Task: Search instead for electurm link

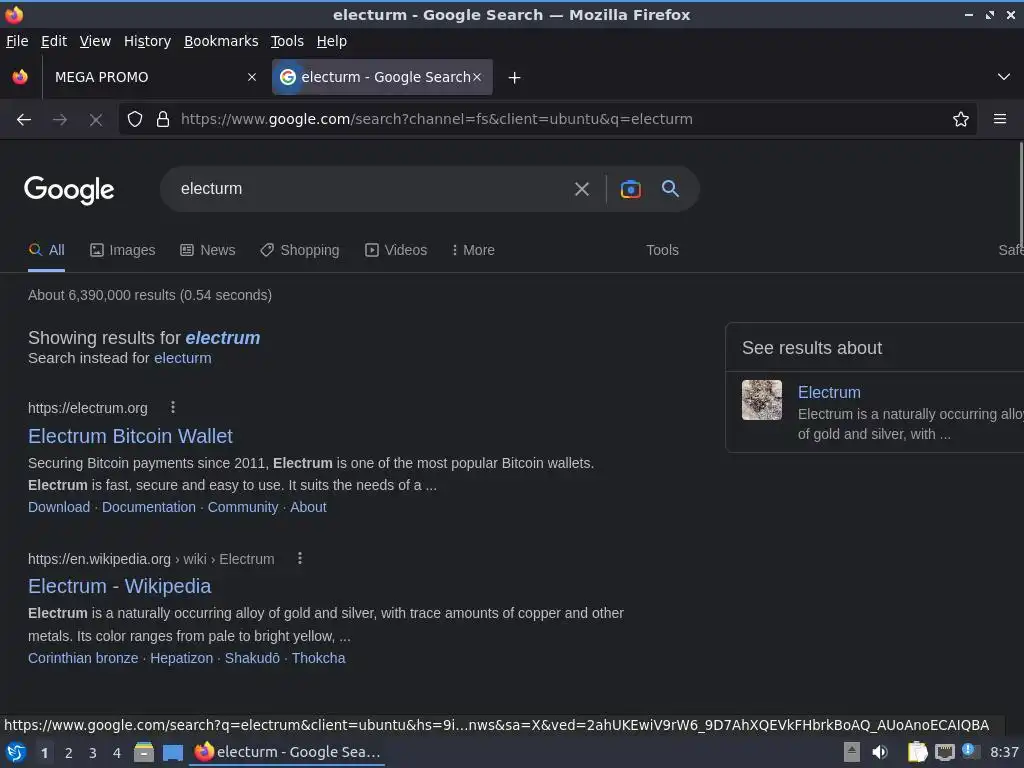Action: [x=183, y=359]
